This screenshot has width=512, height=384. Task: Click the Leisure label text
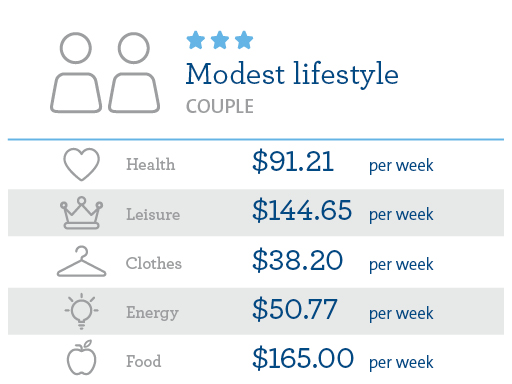153,214
